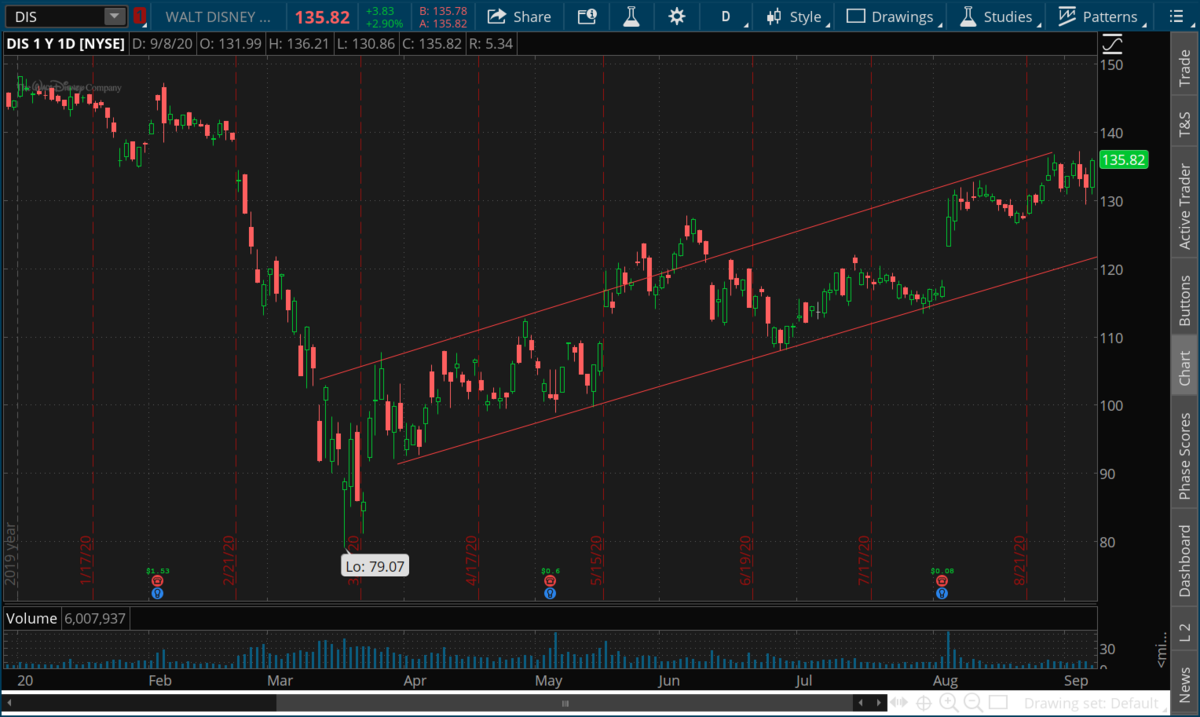The height and width of the screenshot is (717, 1200).
Task: Click the +2.90% percent change value
Action: 386,22
